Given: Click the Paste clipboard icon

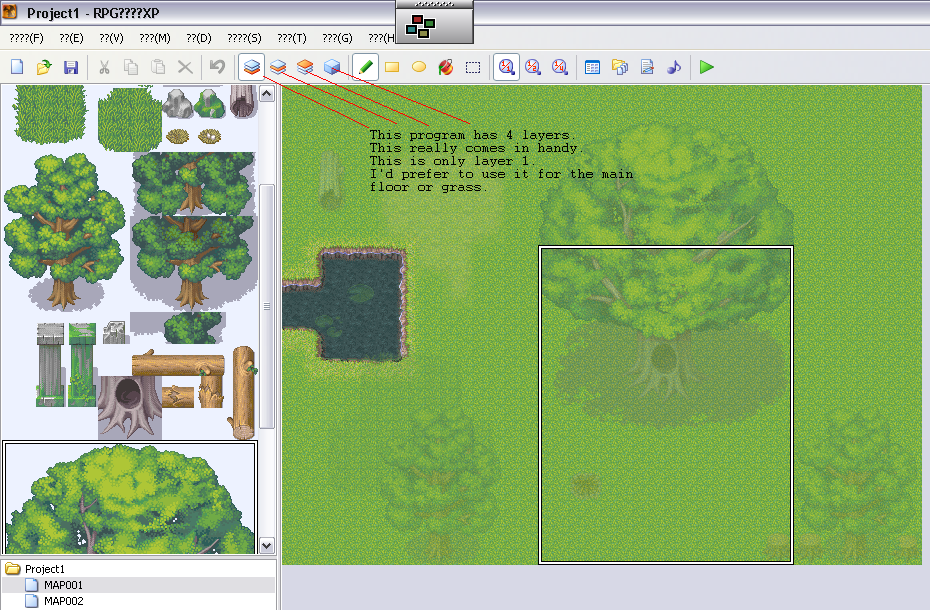Looking at the screenshot, I should pos(158,67).
